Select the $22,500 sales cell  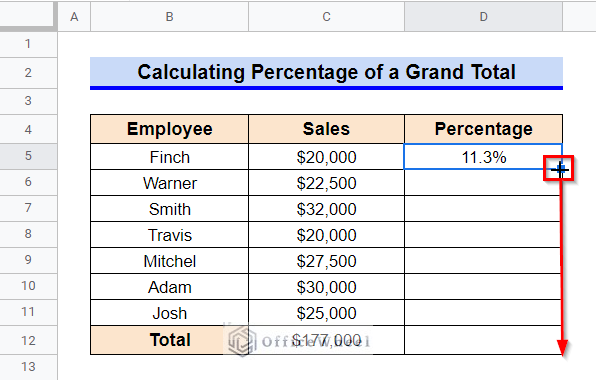[x=327, y=183]
